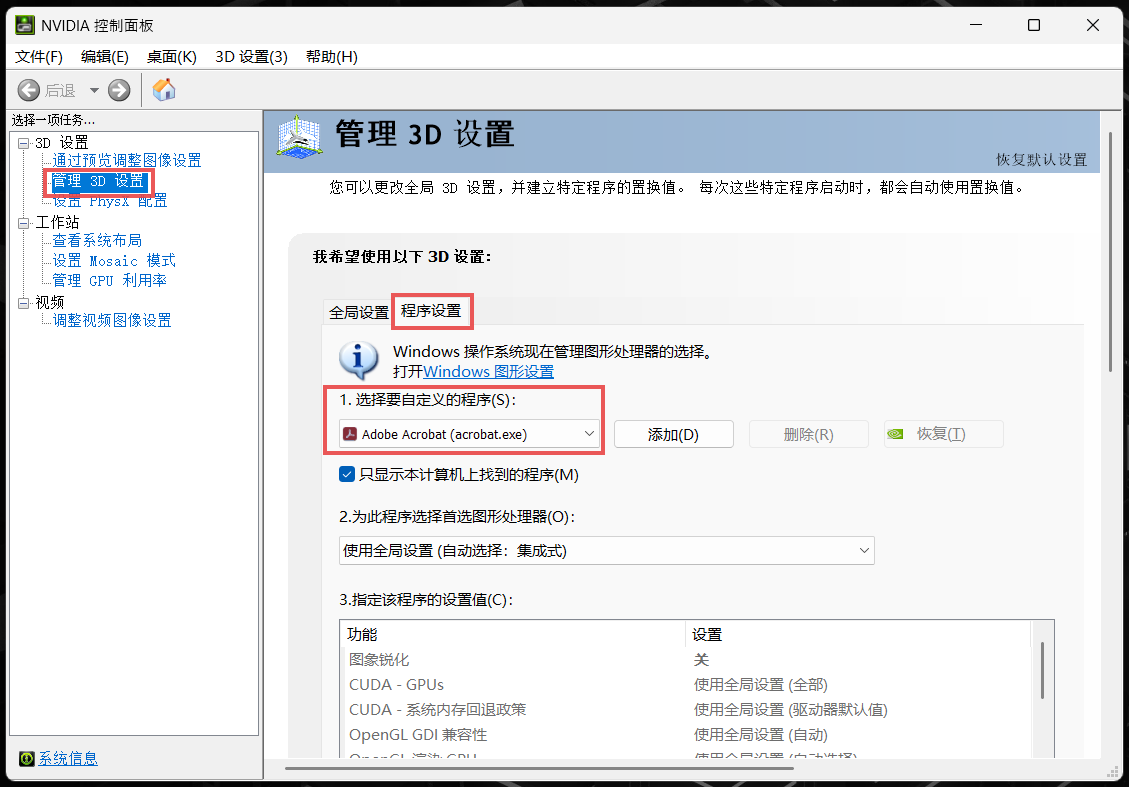The image size is (1129, 787).
Task: Open the preferred graphics processor dropdown
Action: click(606, 551)
